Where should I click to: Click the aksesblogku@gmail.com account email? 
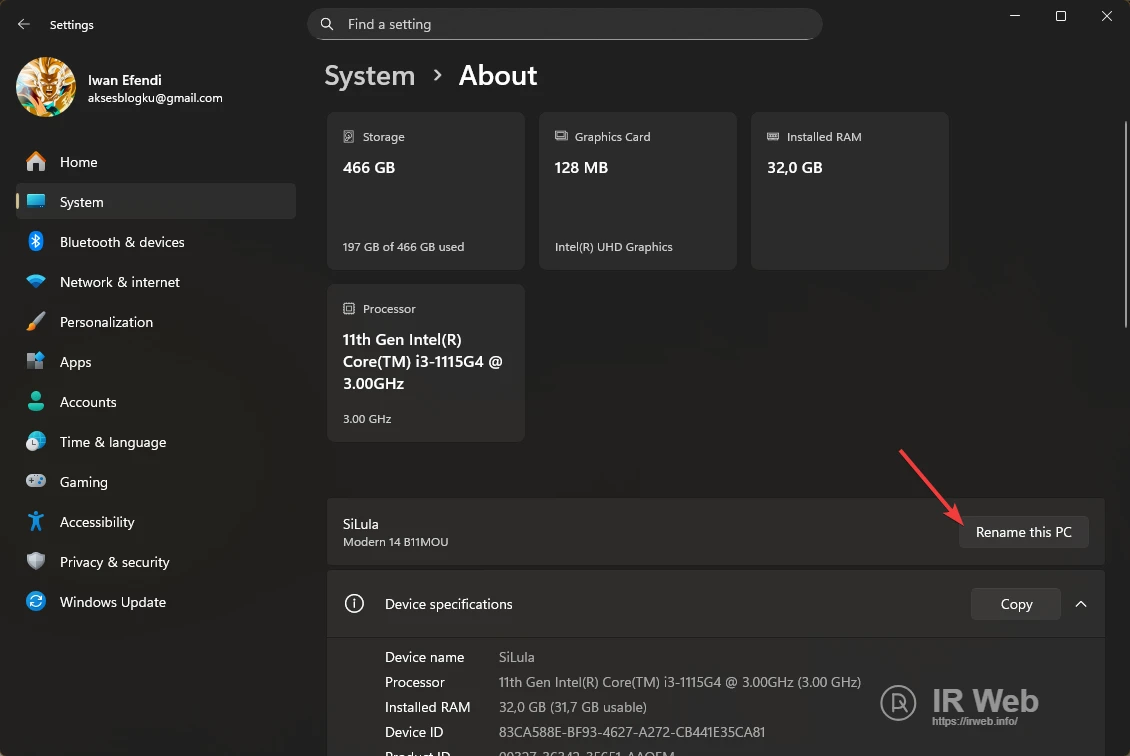click(155, 98)
